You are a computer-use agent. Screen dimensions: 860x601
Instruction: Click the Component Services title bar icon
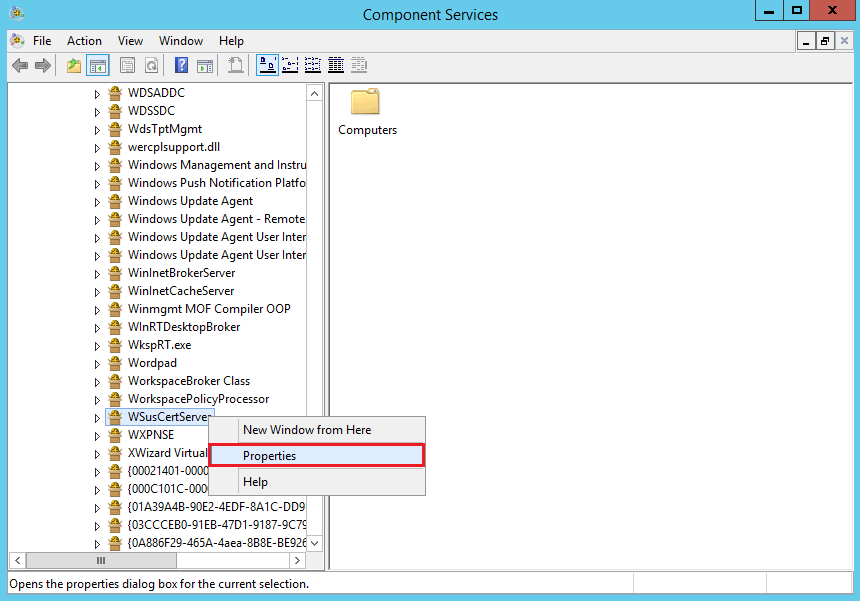pyautogui.click(x=16, y=13)
